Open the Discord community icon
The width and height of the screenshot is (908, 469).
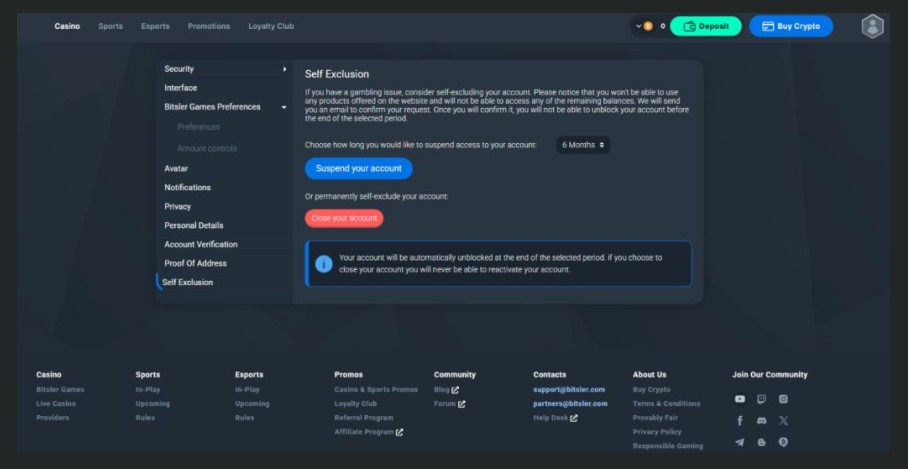[x=762, y=421]
